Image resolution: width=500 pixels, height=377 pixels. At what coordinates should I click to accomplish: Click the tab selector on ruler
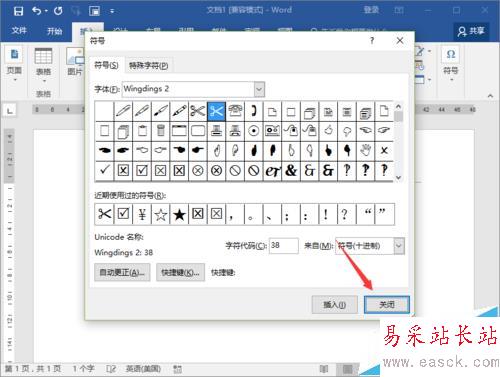point(10,110)
